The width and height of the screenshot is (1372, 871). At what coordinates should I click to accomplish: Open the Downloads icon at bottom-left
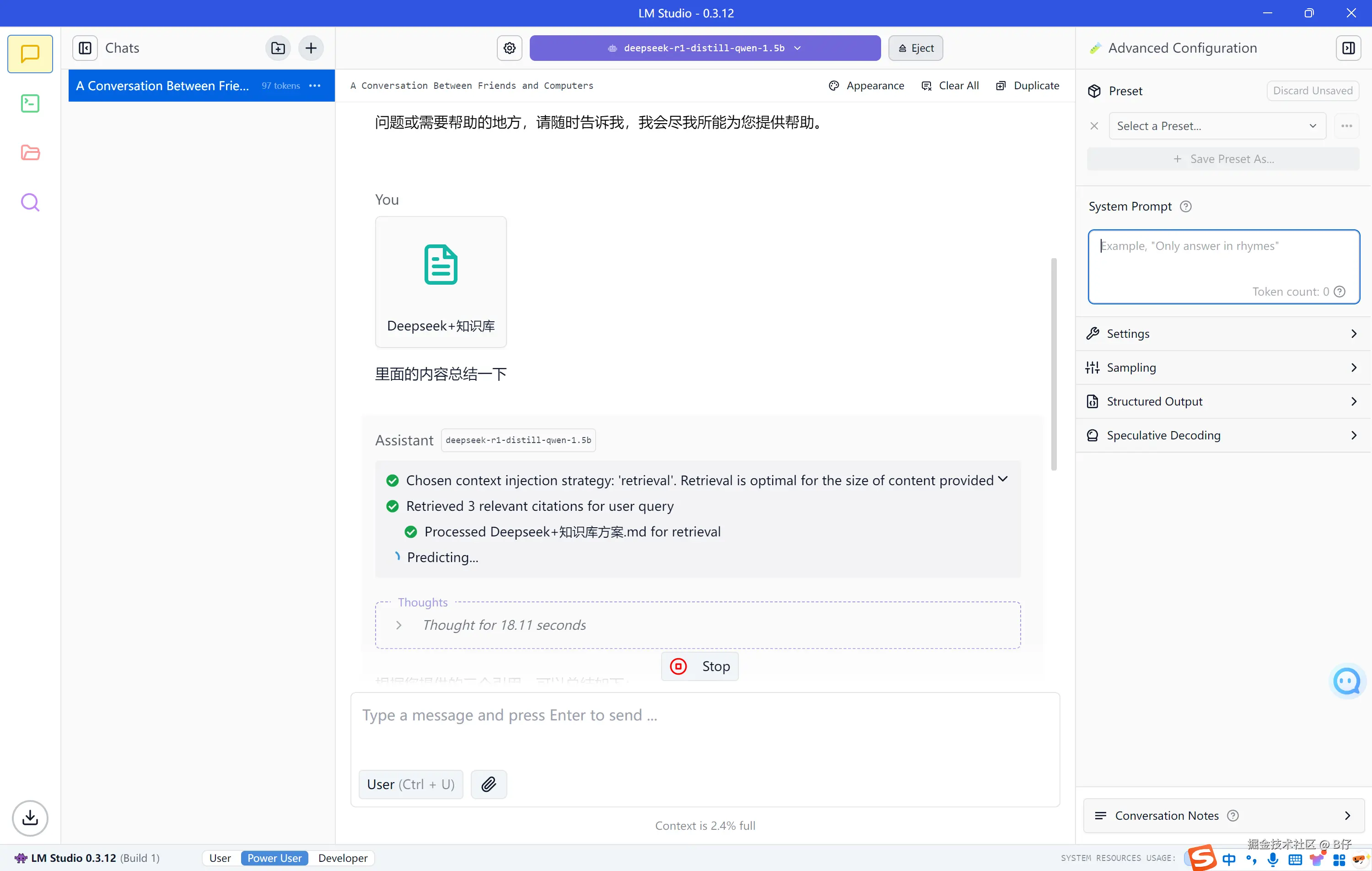click(x=30, y=818)
